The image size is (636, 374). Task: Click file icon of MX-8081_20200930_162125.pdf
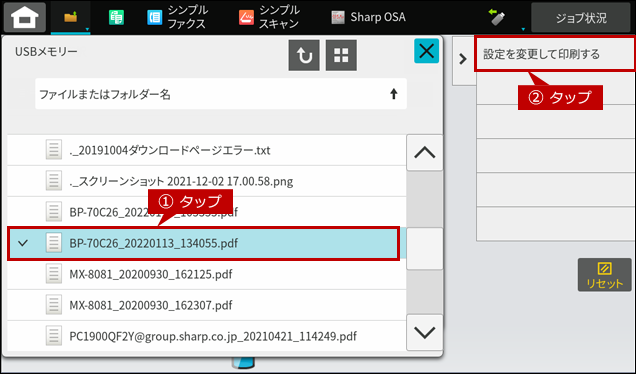54,274
